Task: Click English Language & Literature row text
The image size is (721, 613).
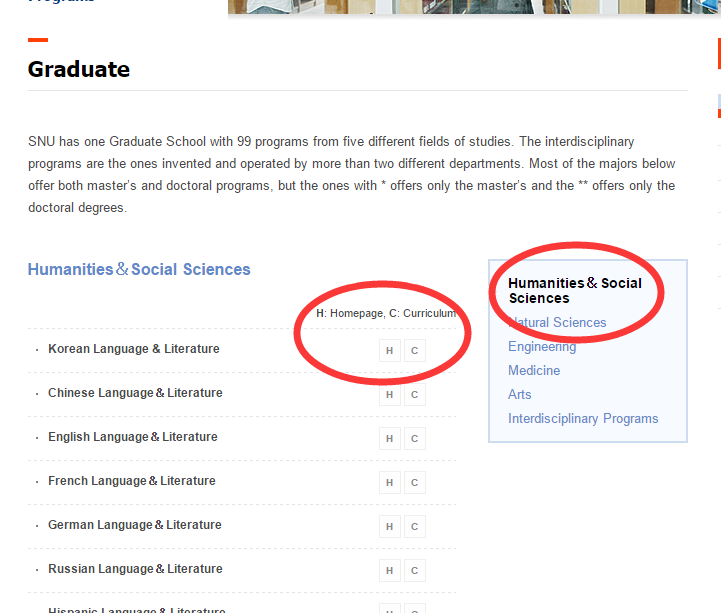Action: point(133,437)
